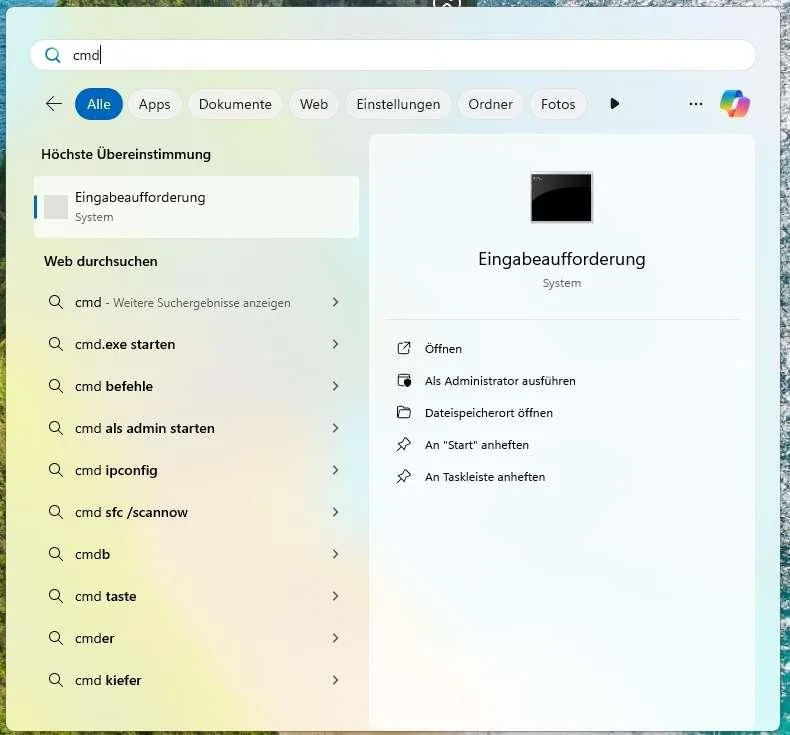
Task: Switch to the Apps filter tab
Action: [x=154, y=104]
